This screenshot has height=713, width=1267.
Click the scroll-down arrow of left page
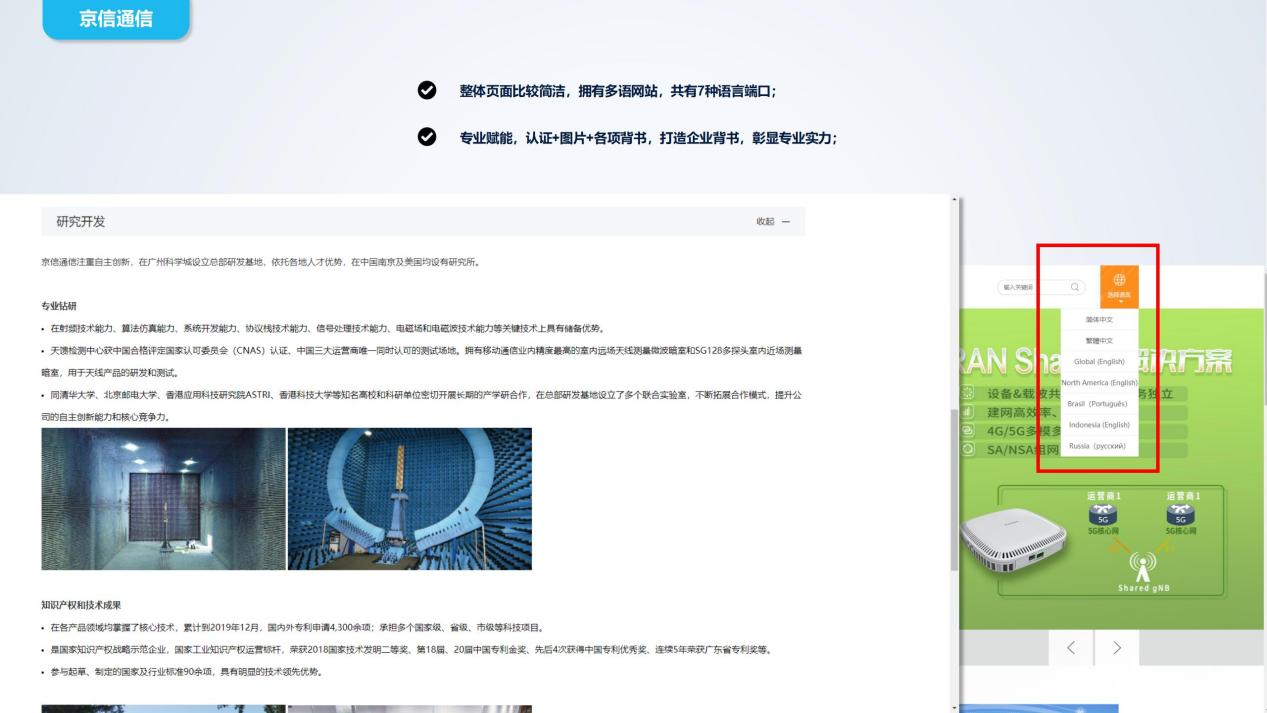pyautogui.click(x=954, y=707)
